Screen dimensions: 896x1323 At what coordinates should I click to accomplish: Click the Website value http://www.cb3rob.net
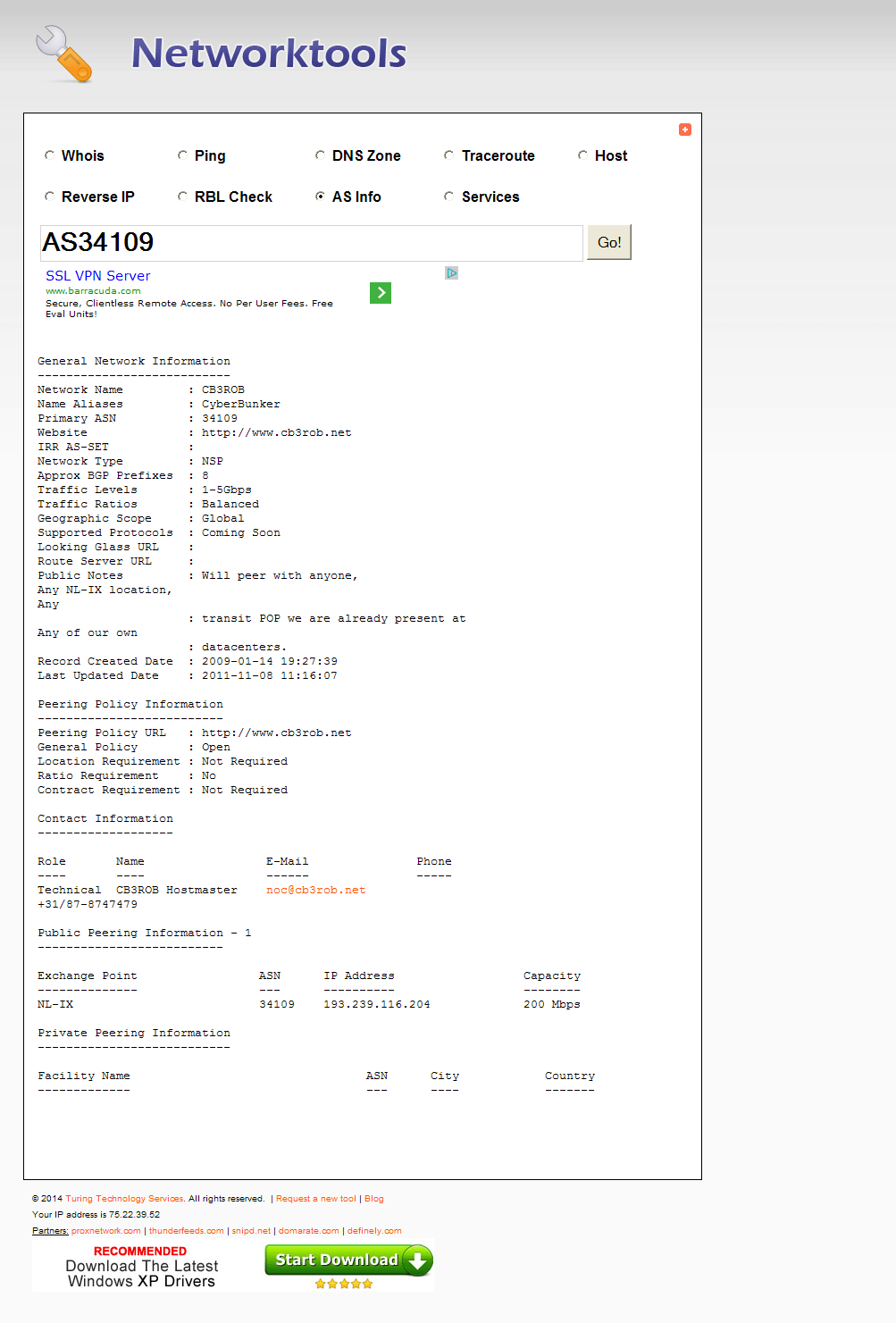pos(277,432)
